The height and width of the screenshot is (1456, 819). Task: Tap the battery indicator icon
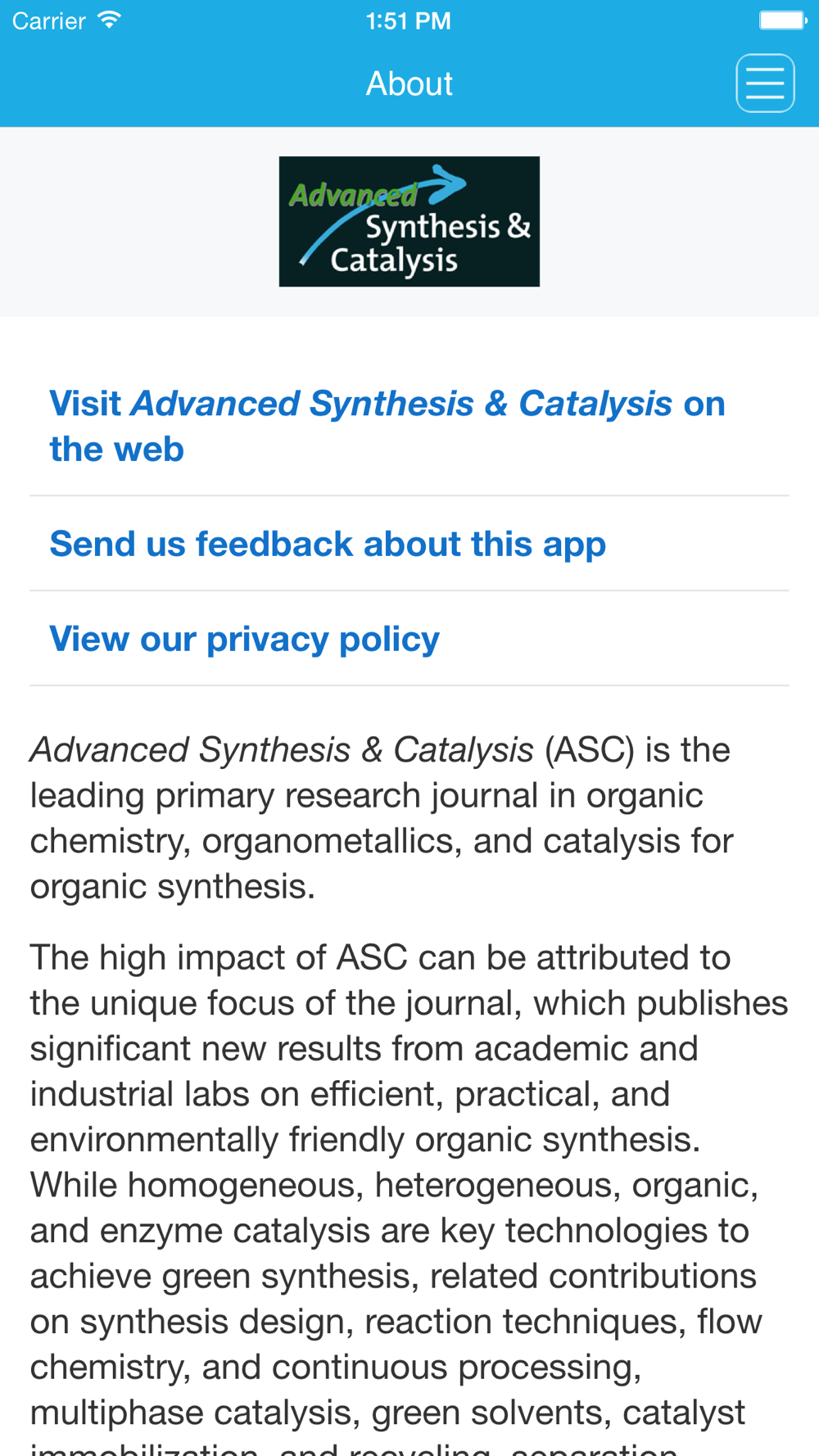pyautogui.click(x=783, y=20)
